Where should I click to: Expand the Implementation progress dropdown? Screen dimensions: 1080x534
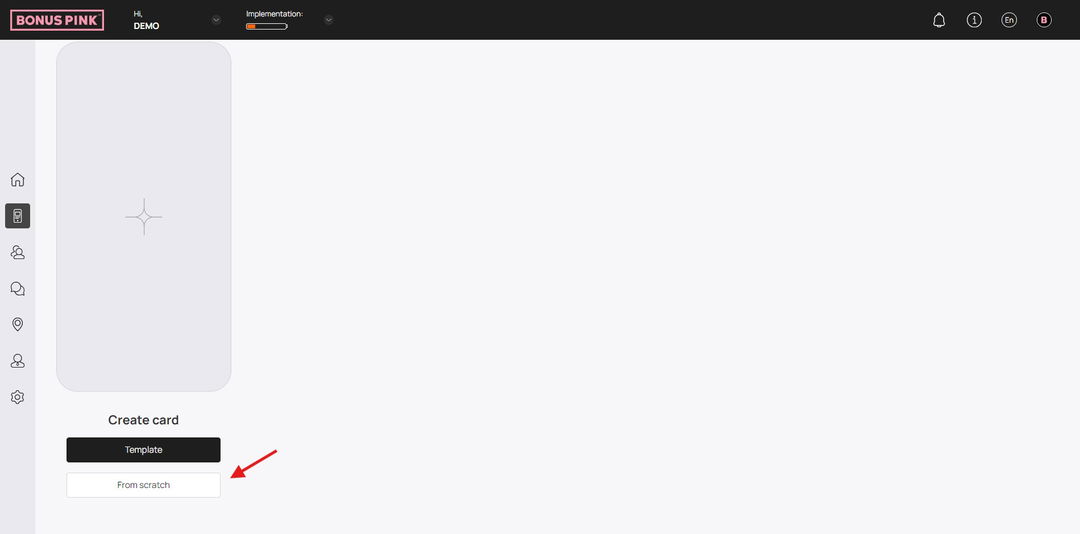pos(329,20)
